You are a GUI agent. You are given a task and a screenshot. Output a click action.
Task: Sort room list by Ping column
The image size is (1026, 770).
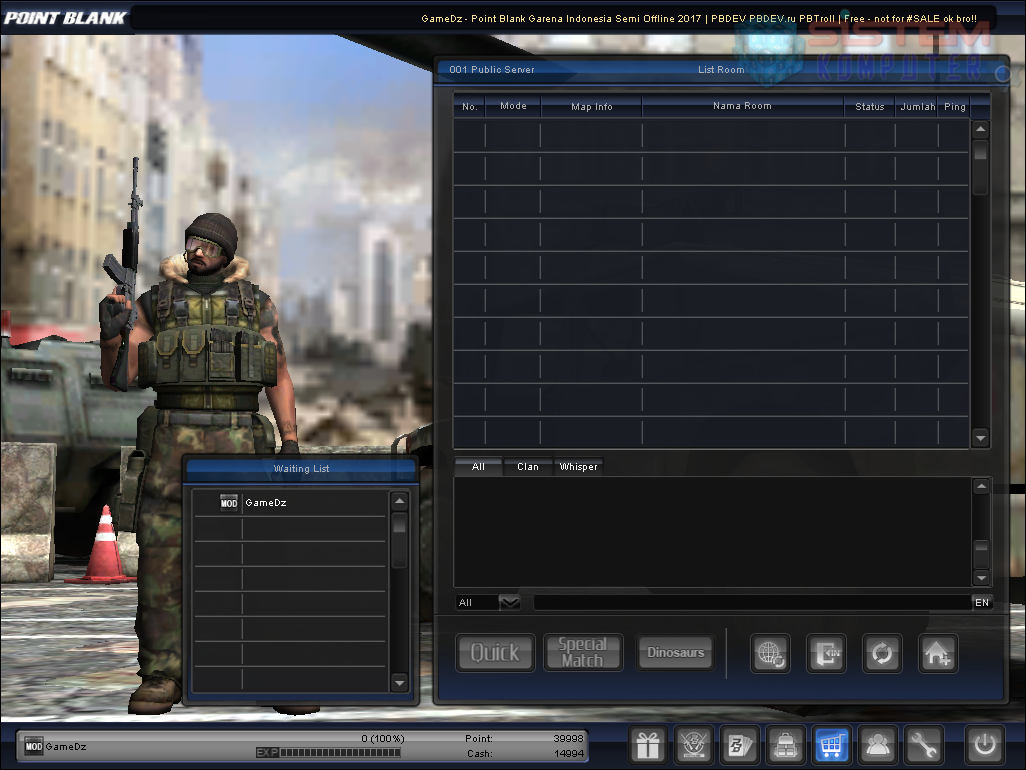pos(955,106)
